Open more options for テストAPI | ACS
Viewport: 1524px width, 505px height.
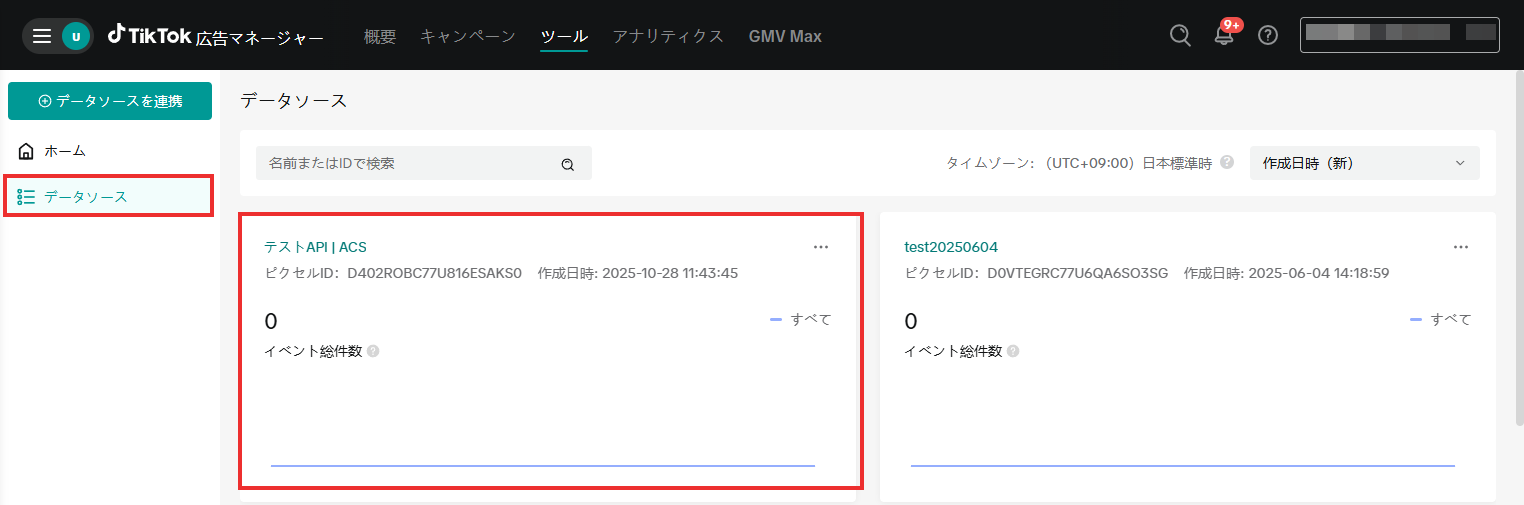(x=821, y=247)
